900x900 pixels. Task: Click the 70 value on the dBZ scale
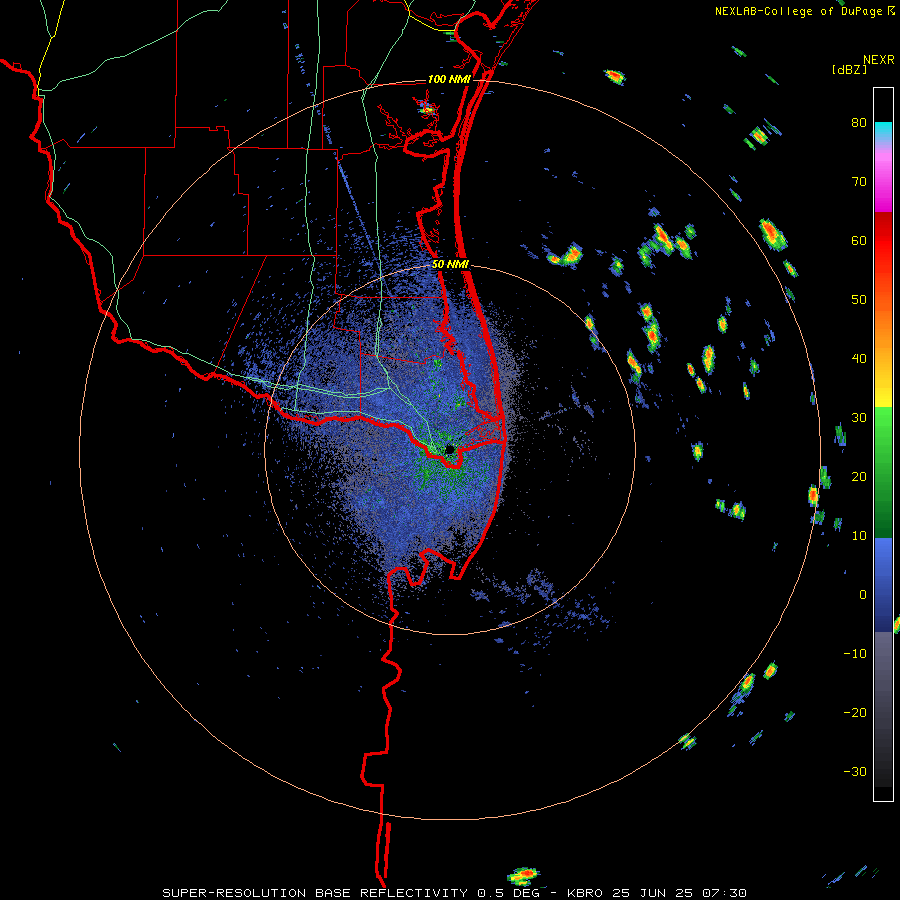coord(859,182)
